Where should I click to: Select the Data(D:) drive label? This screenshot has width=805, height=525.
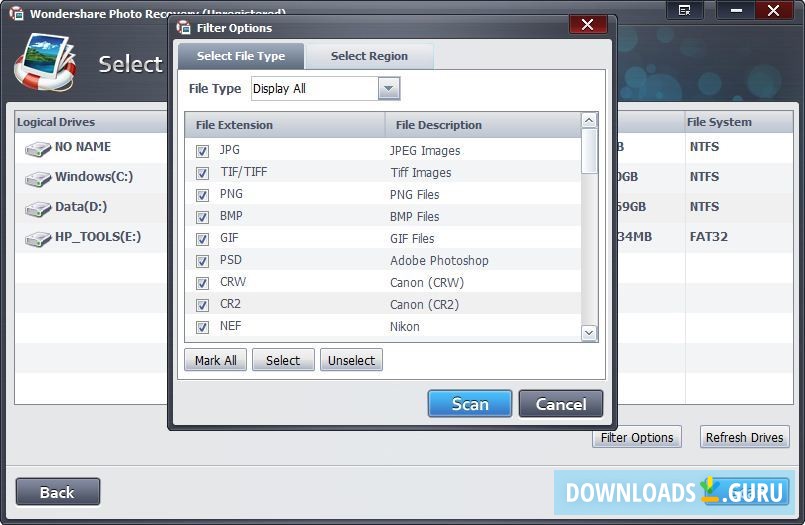(x=81, y=207)
